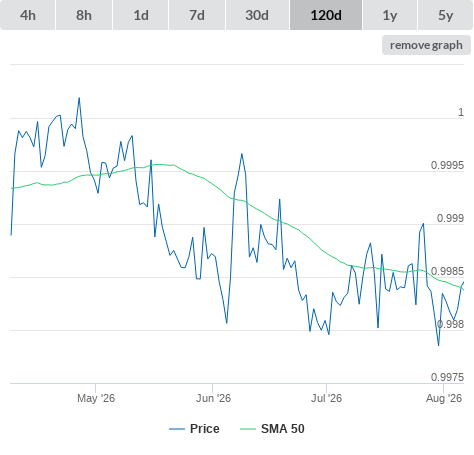The width and height of the screenshot is (474, 455).
Task: Click the 0.9975 y-axis label
Action: click(447, 377)
